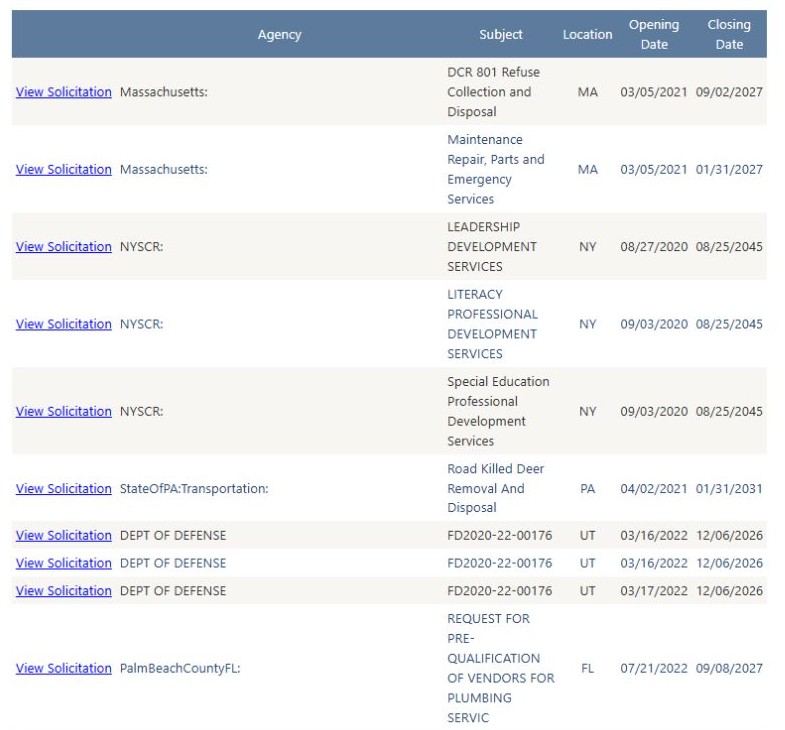Select the 'LITERACY PROFESSIONAL DEVELOPMENT SERVICES' subject

pos(493,324)
